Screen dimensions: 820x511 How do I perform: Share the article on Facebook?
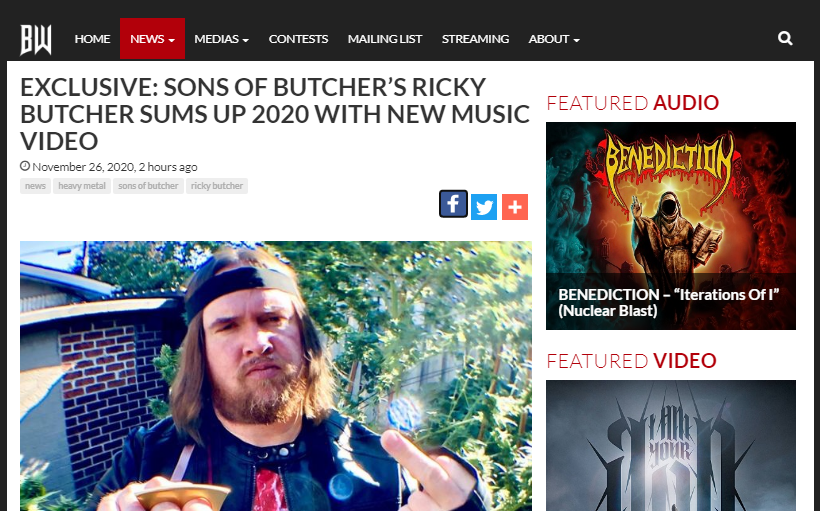[x=453, y=204]
